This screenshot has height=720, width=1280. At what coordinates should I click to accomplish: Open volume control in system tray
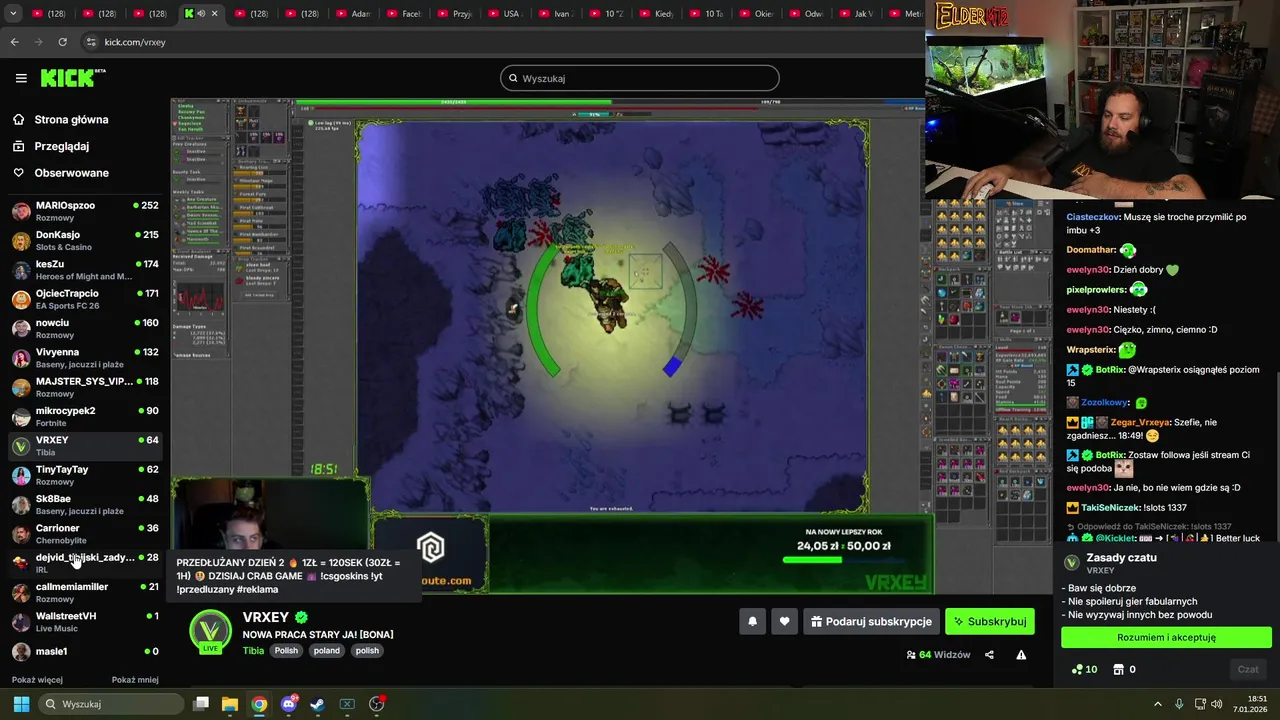(x=1217, y=704)
